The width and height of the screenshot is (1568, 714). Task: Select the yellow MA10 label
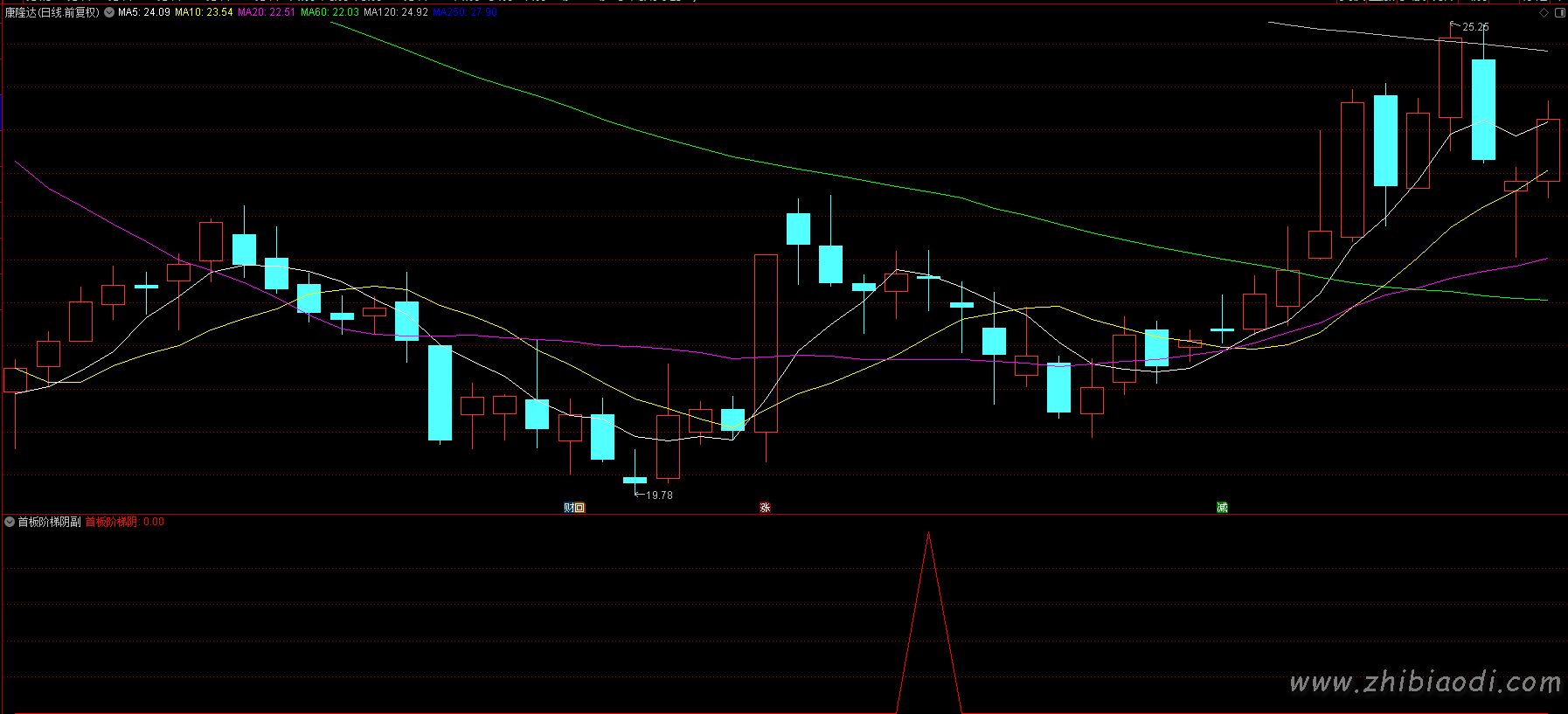click(x=204, y=12)
